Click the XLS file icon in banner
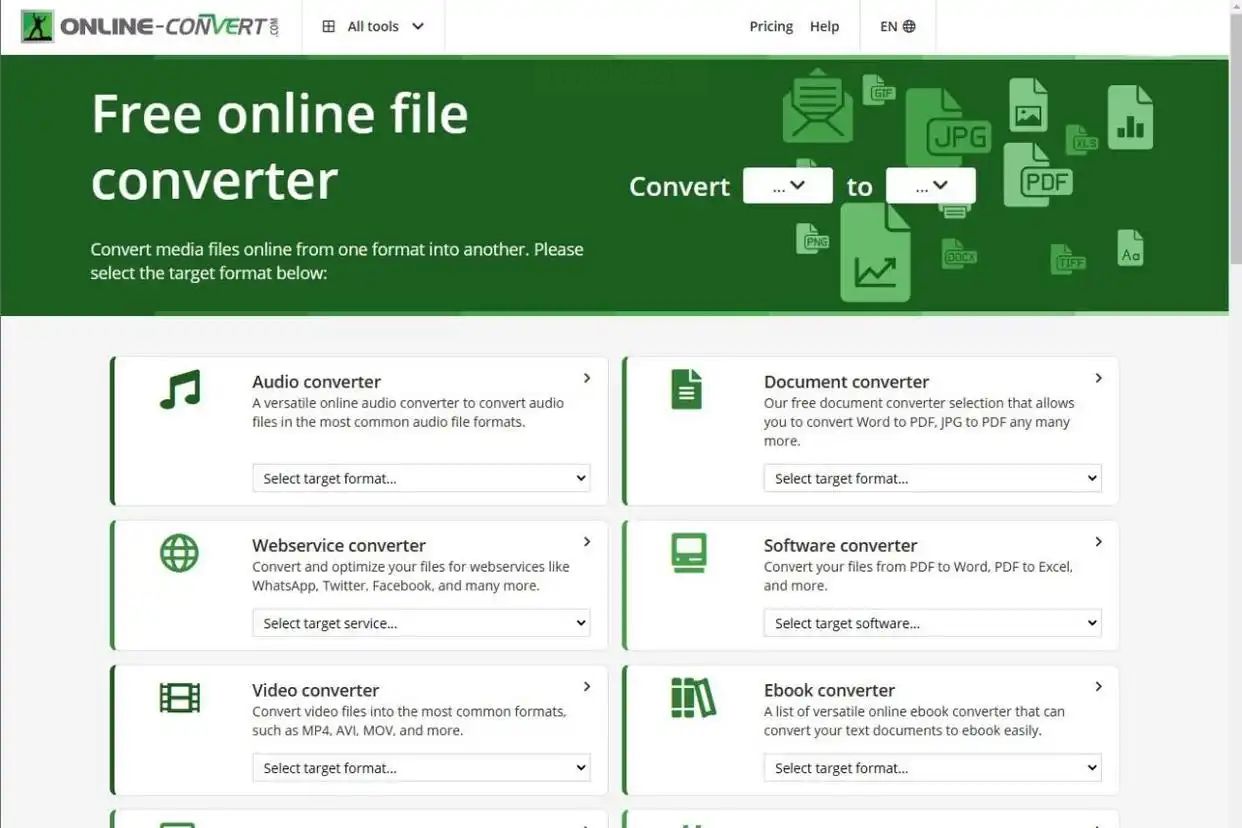Viewport: 1242px width, 828px height. click(x=1081, y=140)
